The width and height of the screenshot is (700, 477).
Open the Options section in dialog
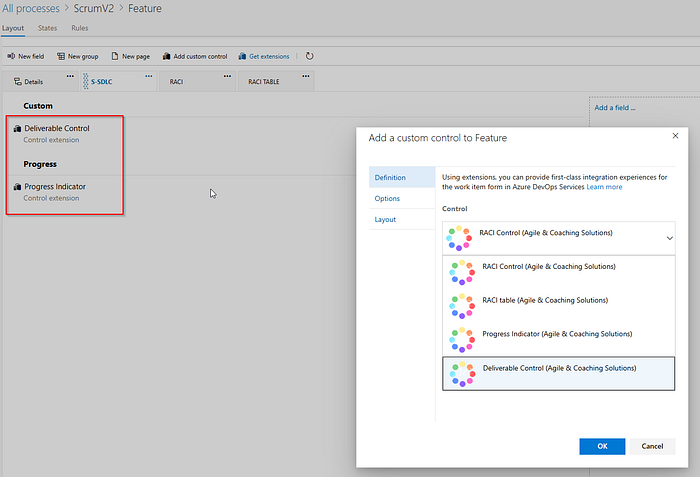402,198
